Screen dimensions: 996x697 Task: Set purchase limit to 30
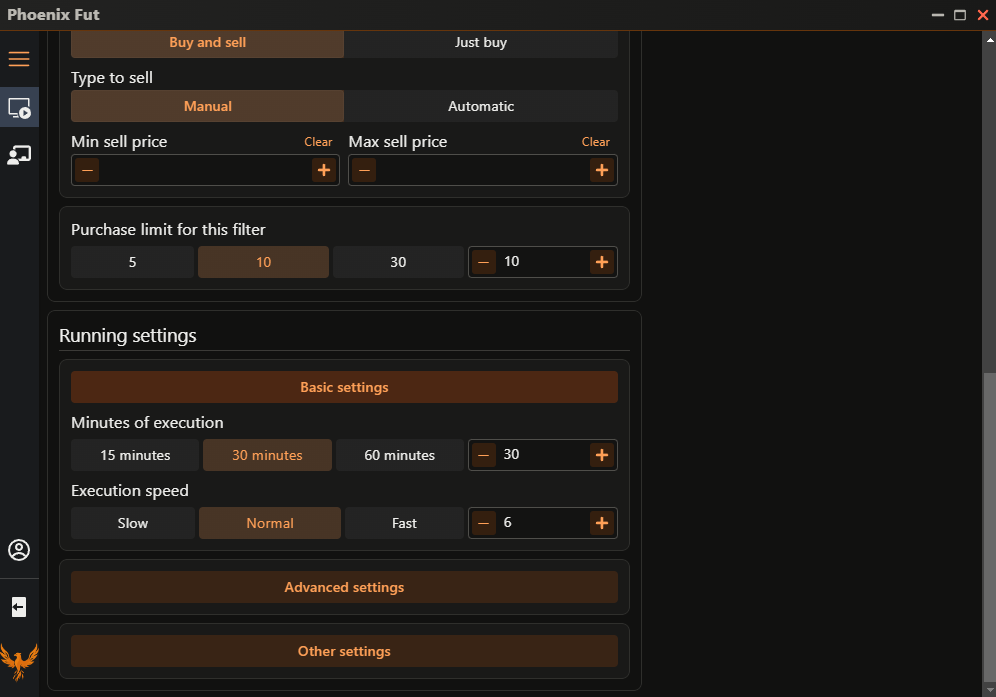coord(398,262)
